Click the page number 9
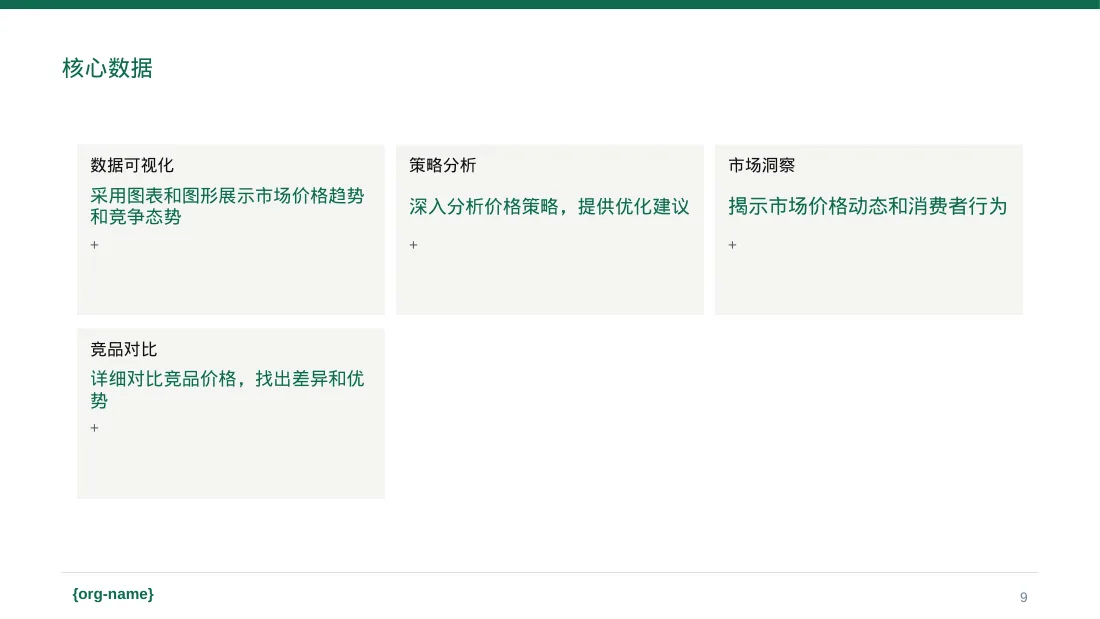The width and height of the screenshot is (1100, 619). pos(1024,597)
